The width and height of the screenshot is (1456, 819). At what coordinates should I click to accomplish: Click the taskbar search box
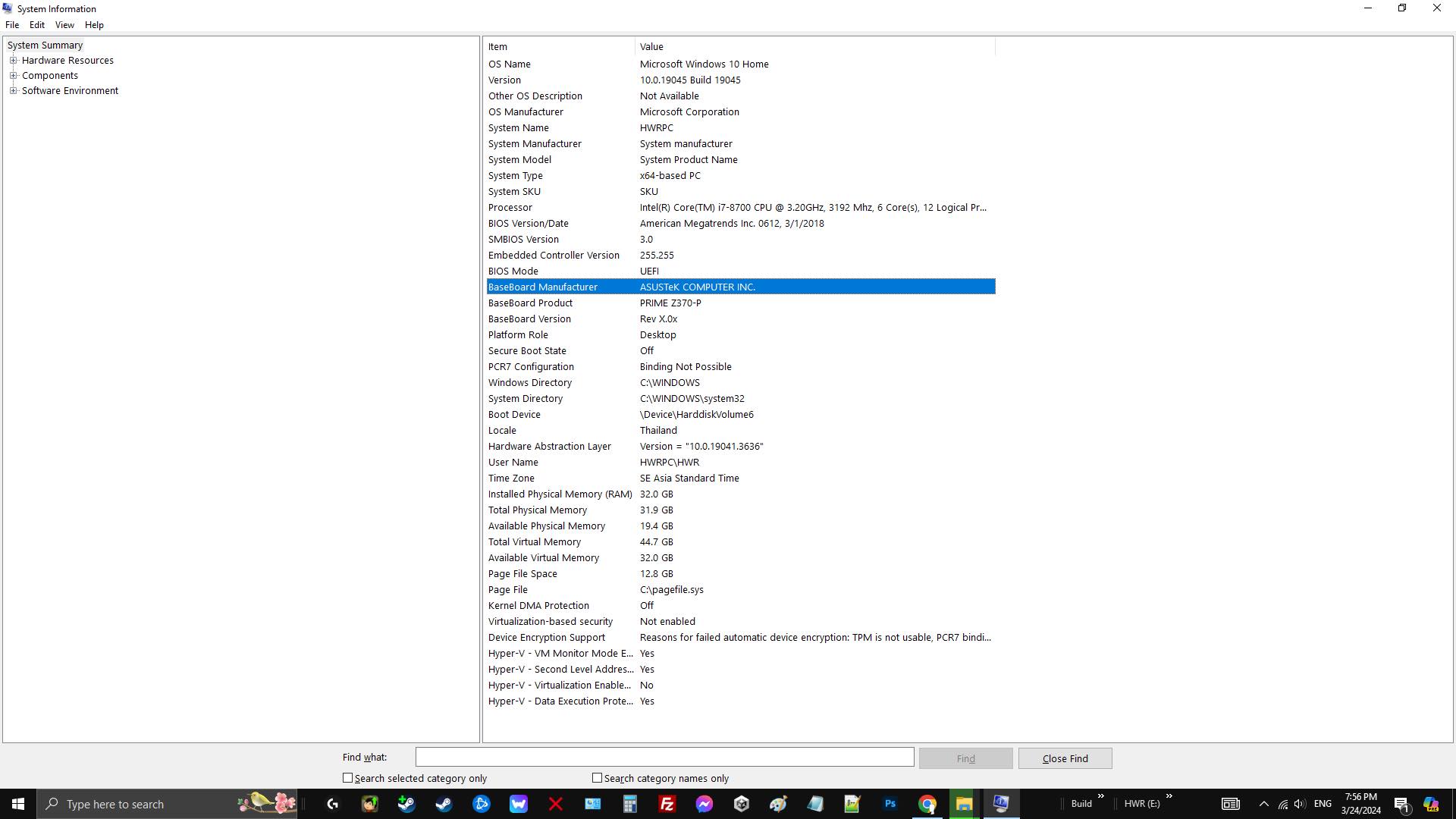pos(168,804)
